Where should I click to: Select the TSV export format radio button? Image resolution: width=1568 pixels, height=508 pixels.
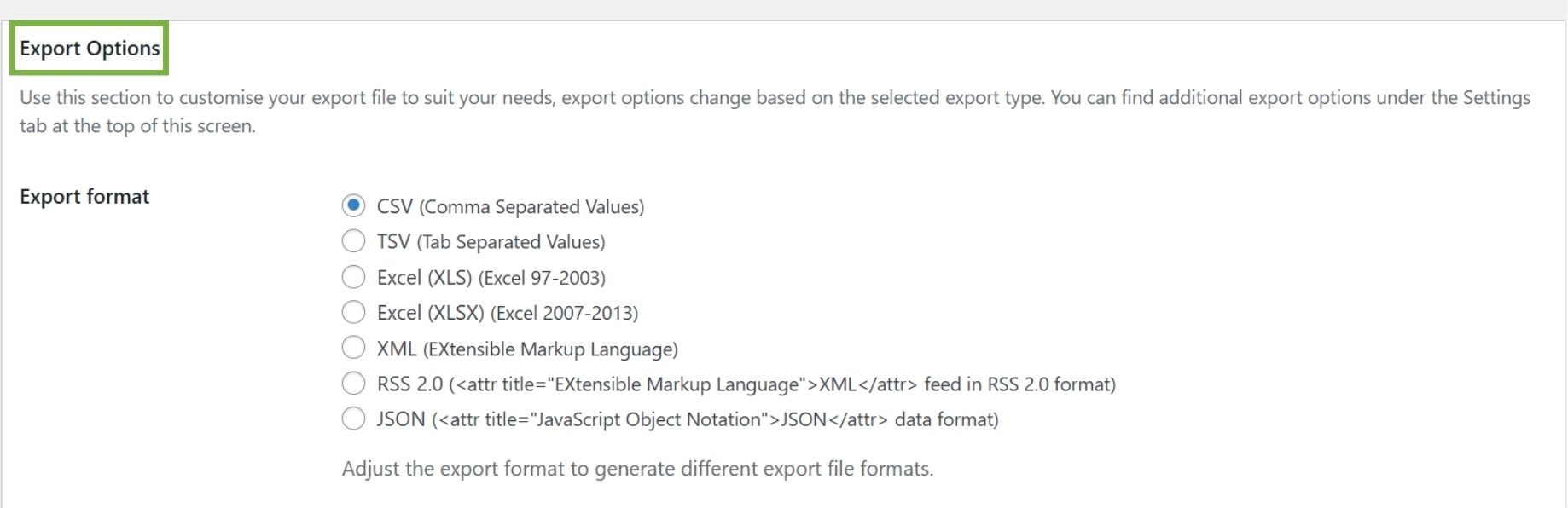click(353, 242)
